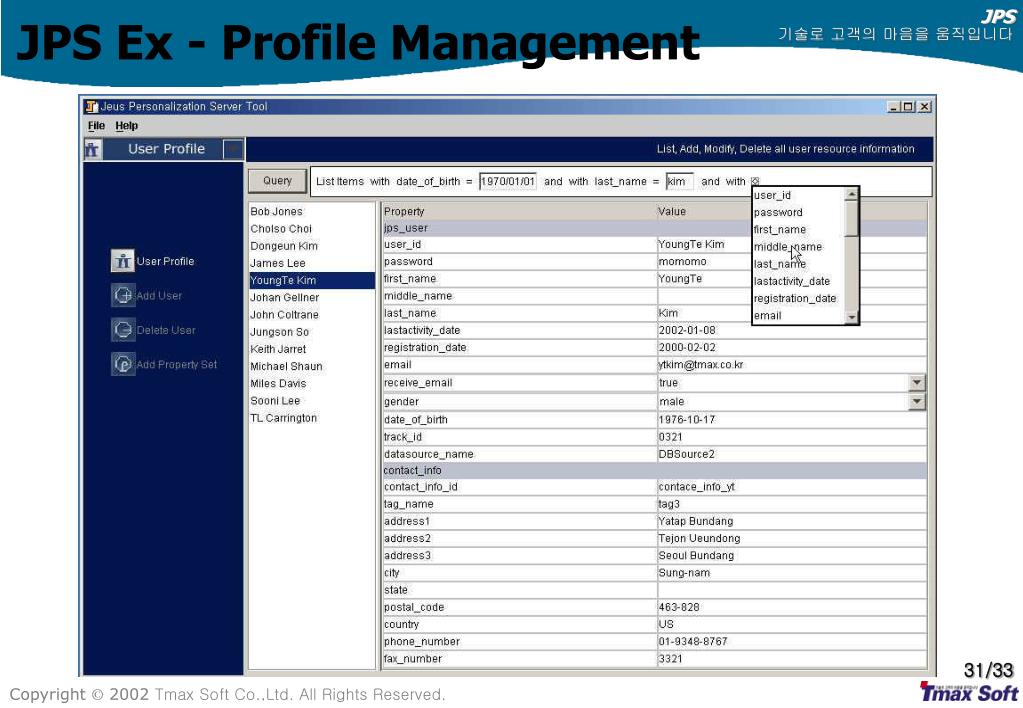Click the Query button

277,181
